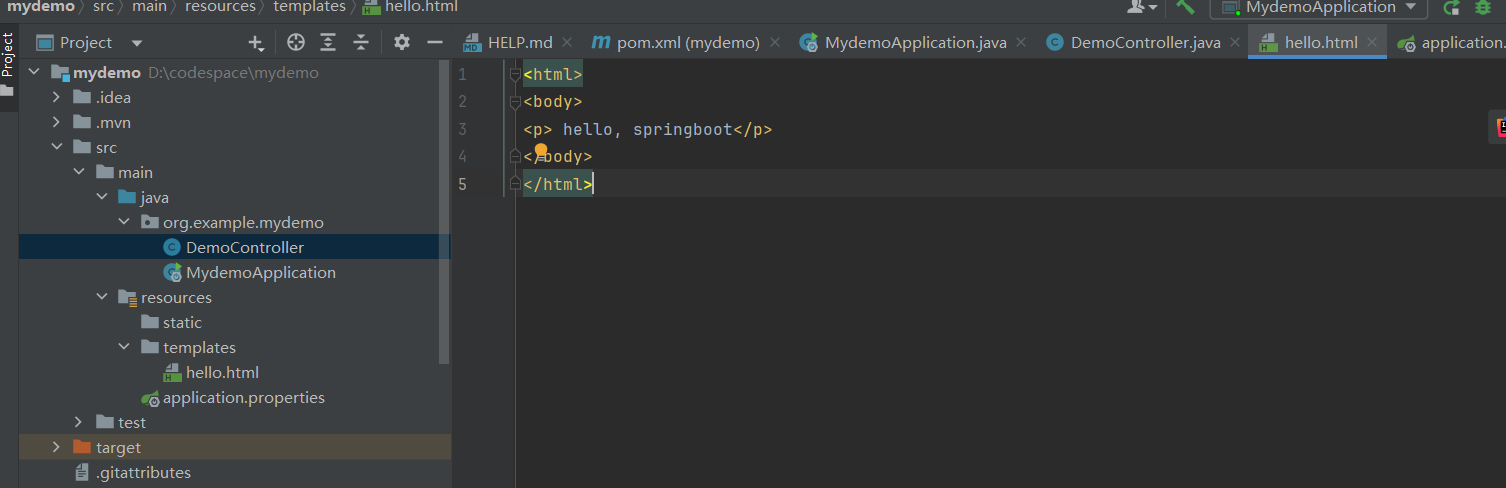Select opened file with the crosshair icon
The image size is (1506, 488).
click(295, 42)
